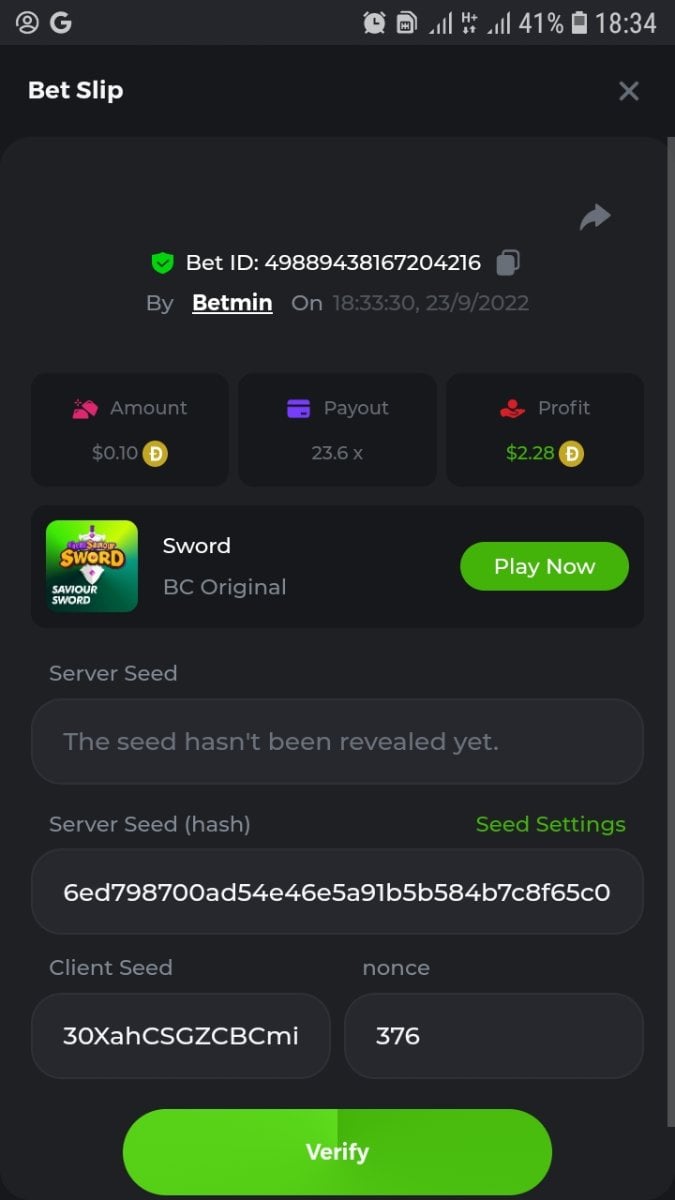Click the share arrow icon
675x1200 pixels.
[595, 217]
